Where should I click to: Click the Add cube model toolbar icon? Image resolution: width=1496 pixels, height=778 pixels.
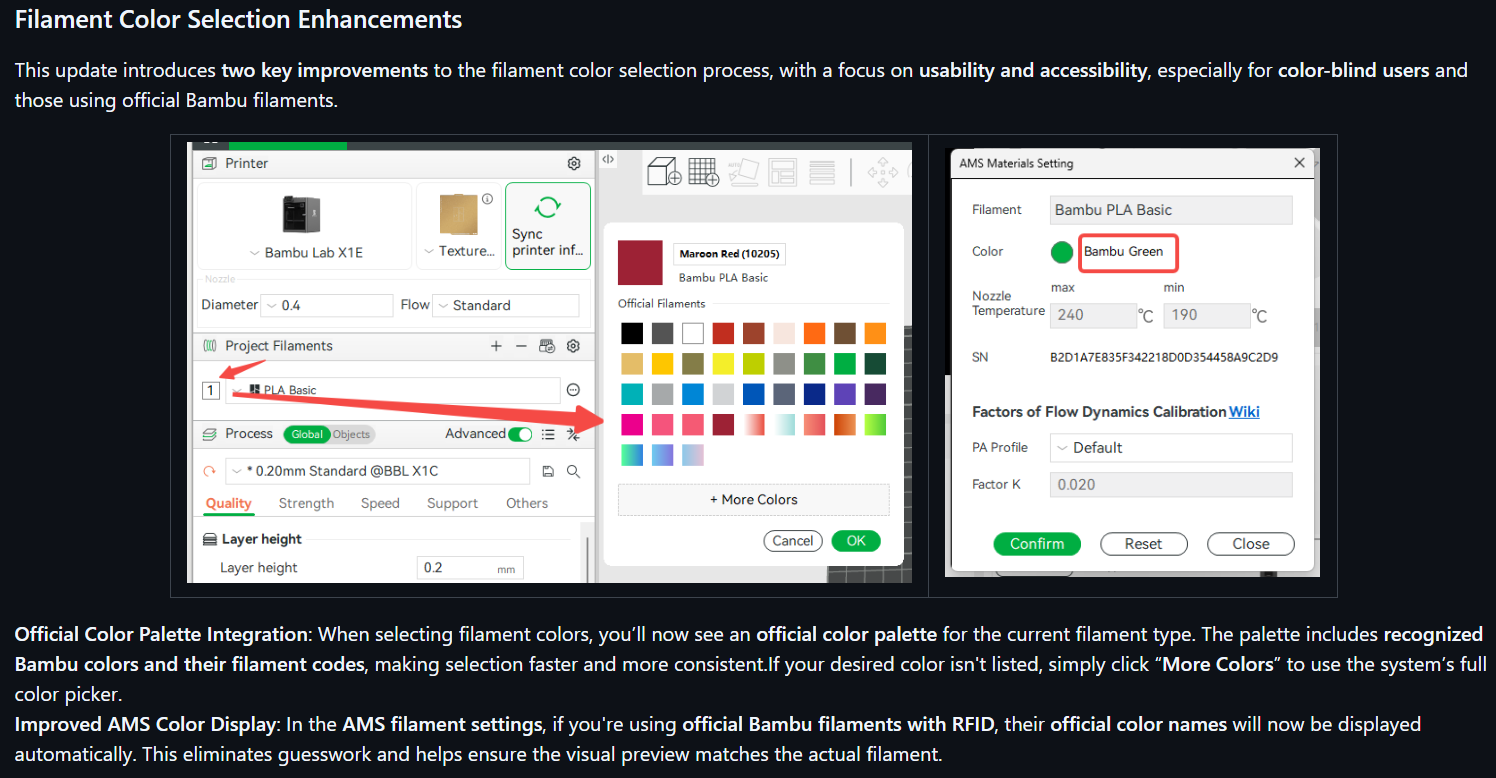click(664, 172)
